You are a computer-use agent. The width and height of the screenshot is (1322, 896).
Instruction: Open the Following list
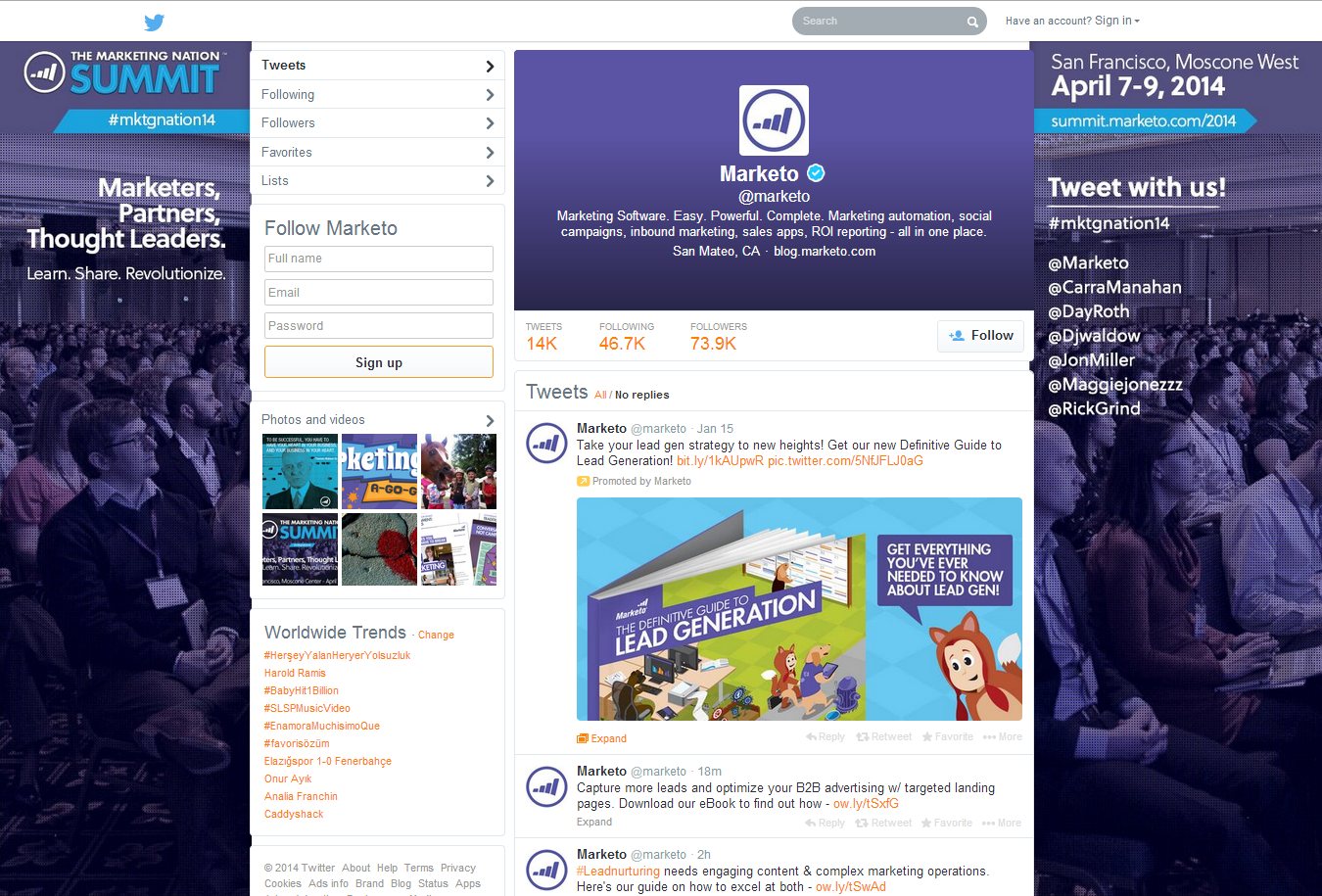(378, 95)
